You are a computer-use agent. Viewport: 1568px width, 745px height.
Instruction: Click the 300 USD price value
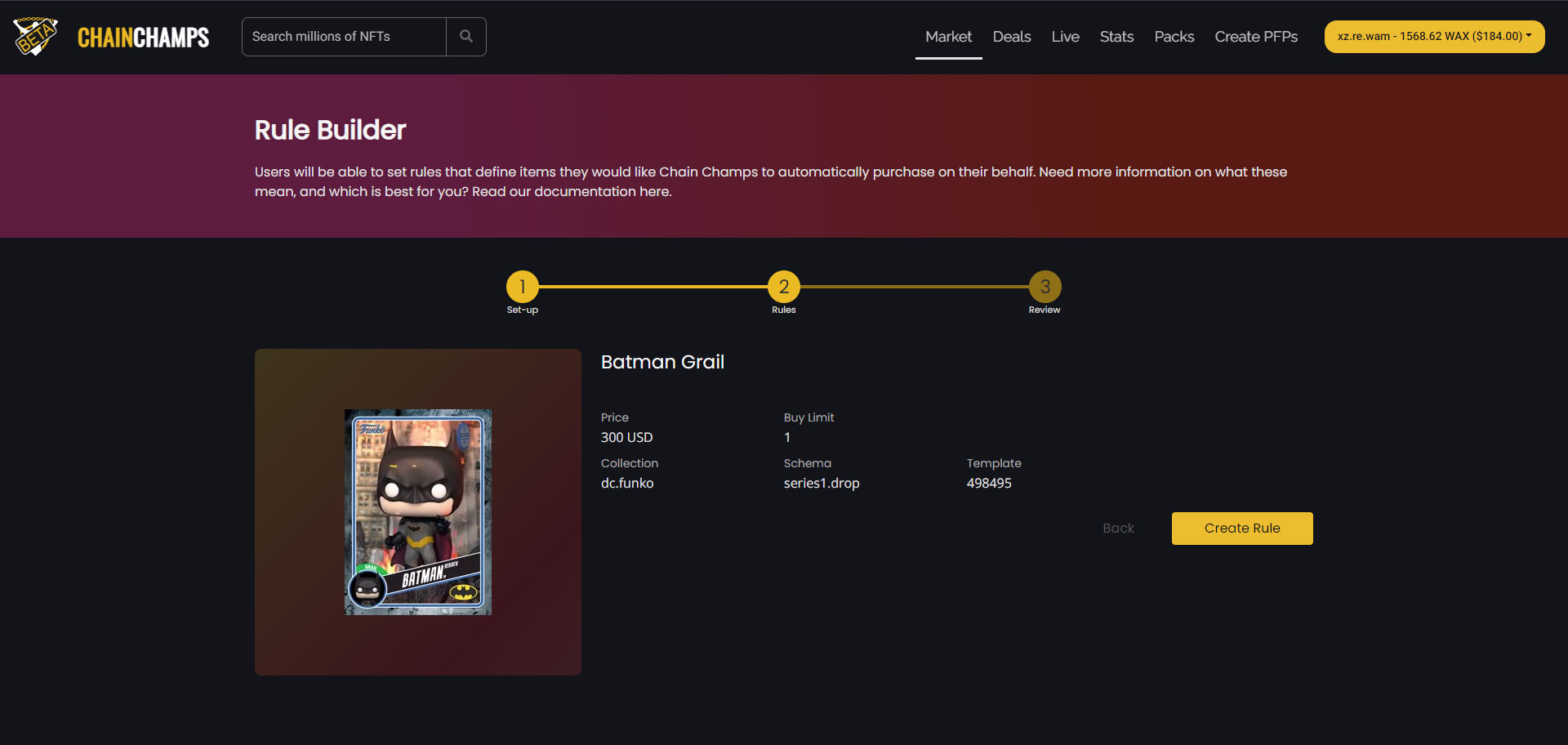click(626, 437)
